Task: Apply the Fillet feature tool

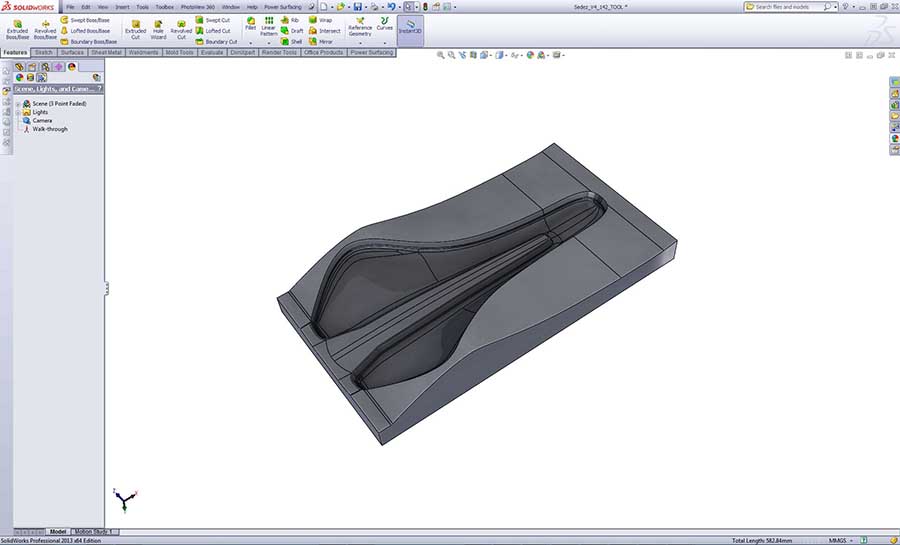Action: (250, 25)
